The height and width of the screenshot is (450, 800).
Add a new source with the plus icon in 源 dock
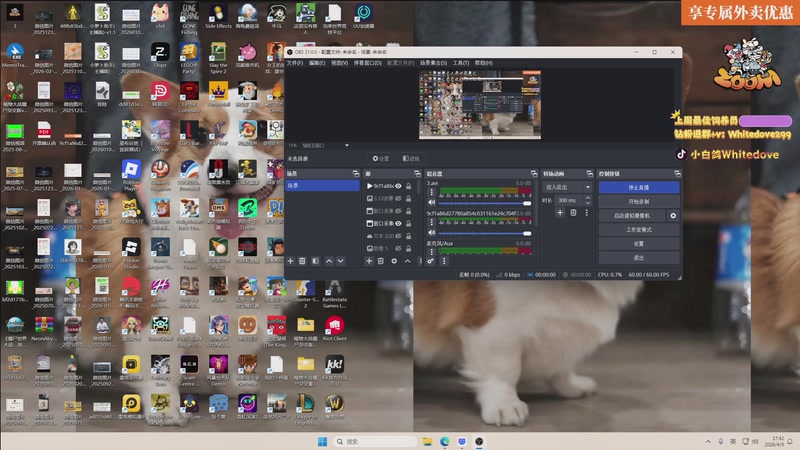click(369, 261)
